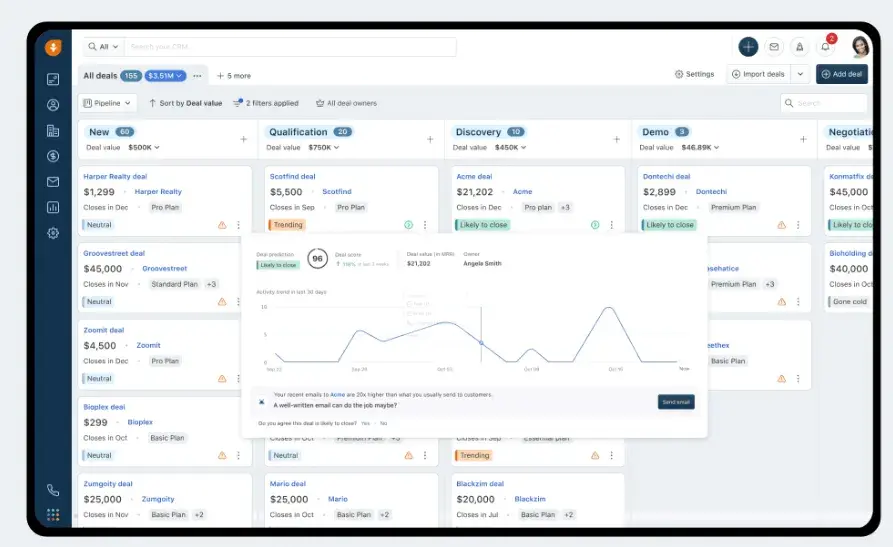Screen dimensions: 893x547
Task: Open Accounts via the building icon
Action: tap(53, 130)
